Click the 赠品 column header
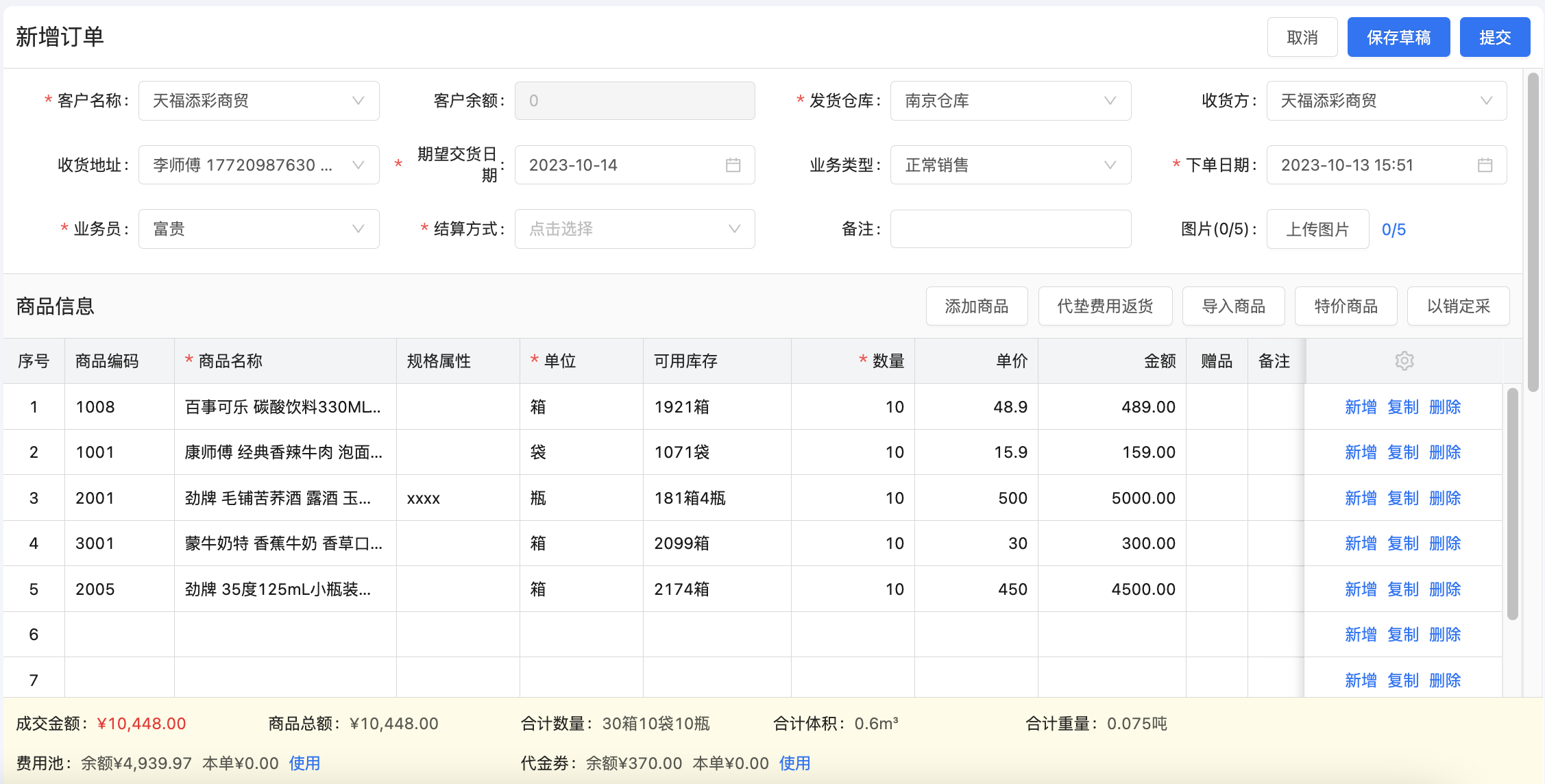Image resolution: width=1545 pixels, height=784 pixels. pos(1217,361)
